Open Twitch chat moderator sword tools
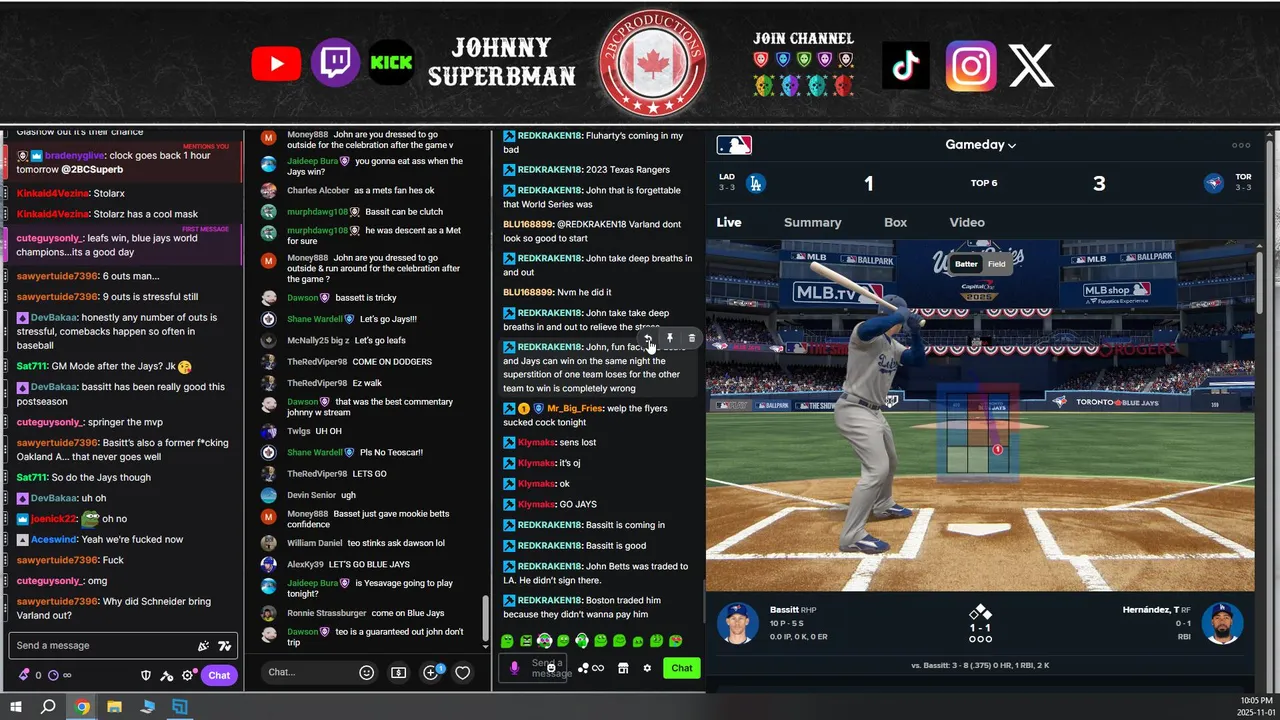The width and height of the screenshot is (1280, 720). pos(167,675)
